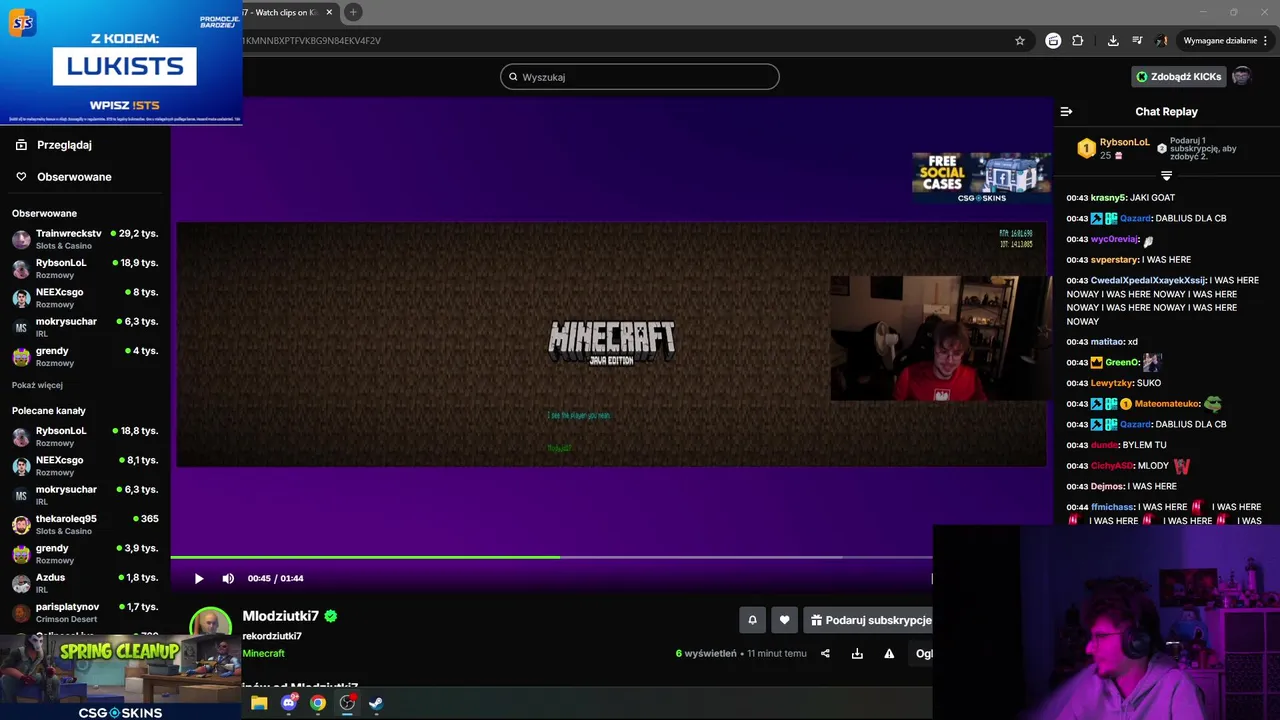Open the browser extensions puzzle icon
Image resolution: width=1280 pixels, height=720 pixels.
(1078, 41)
